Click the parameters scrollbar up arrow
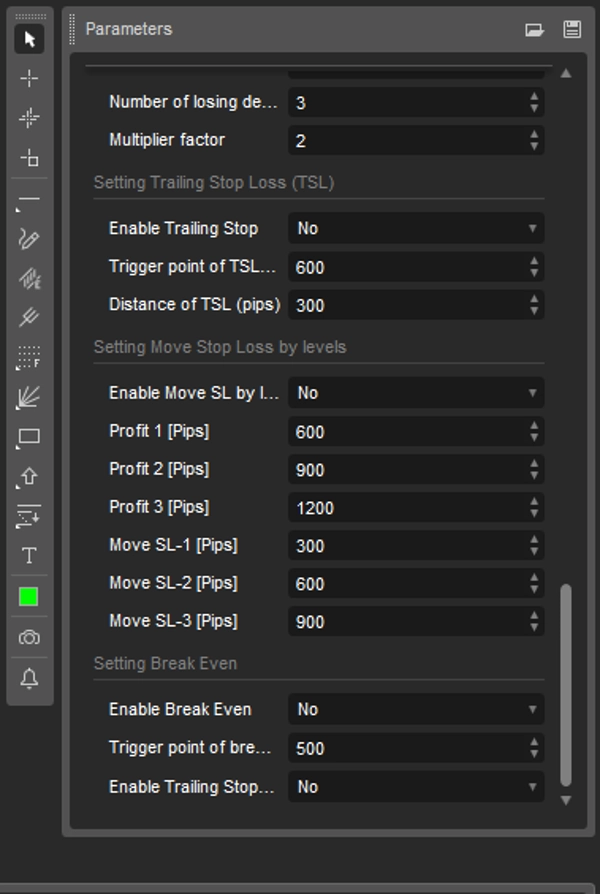 pyautogui.click(x=566, y=73)
